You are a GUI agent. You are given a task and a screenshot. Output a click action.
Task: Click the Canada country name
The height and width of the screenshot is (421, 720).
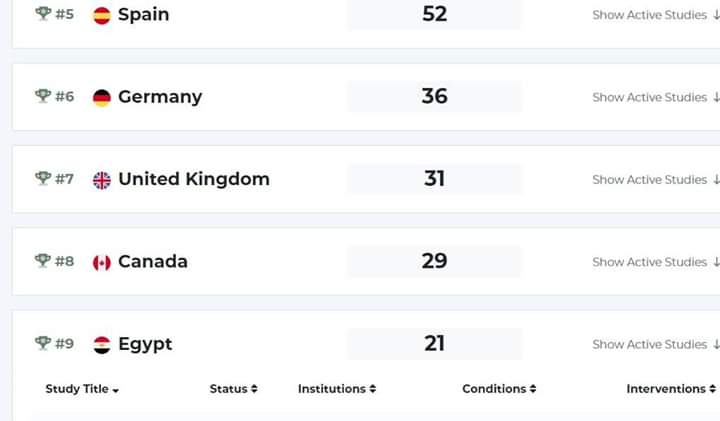click(x=152, y=262)
